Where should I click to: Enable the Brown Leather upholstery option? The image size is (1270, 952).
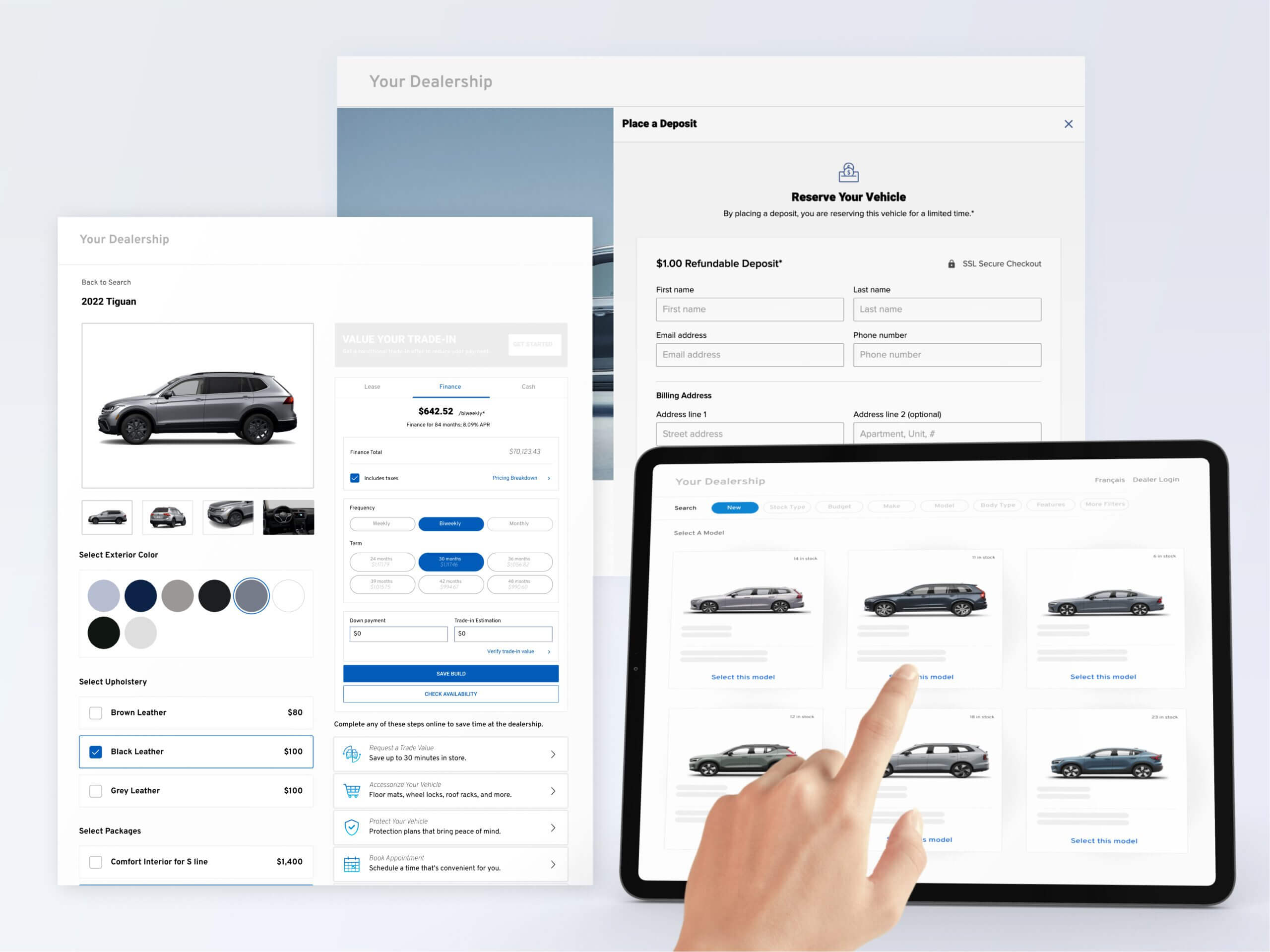(x=97, y=712)
